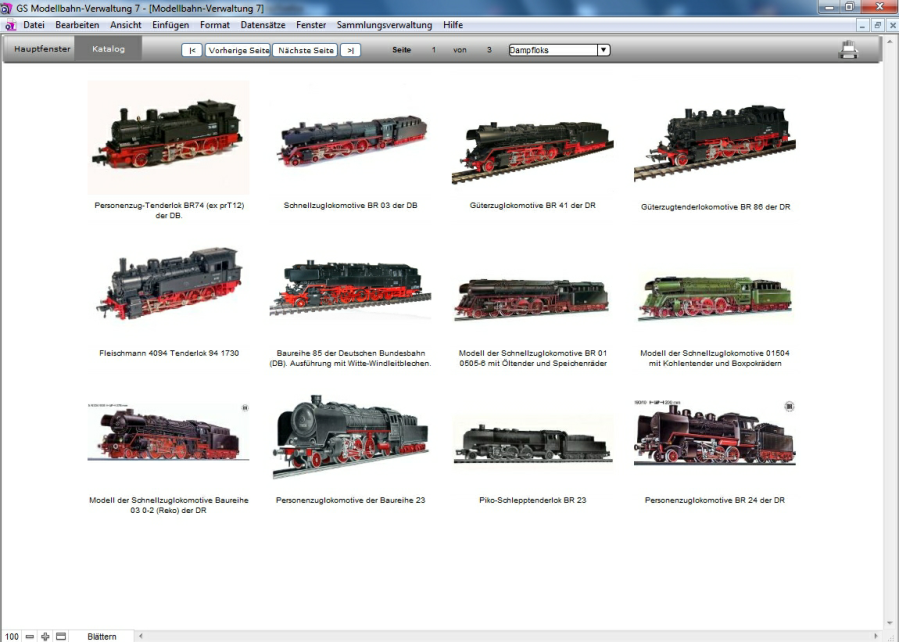
Task: Click the application icon in the menu bar
Action: (10, 25)
